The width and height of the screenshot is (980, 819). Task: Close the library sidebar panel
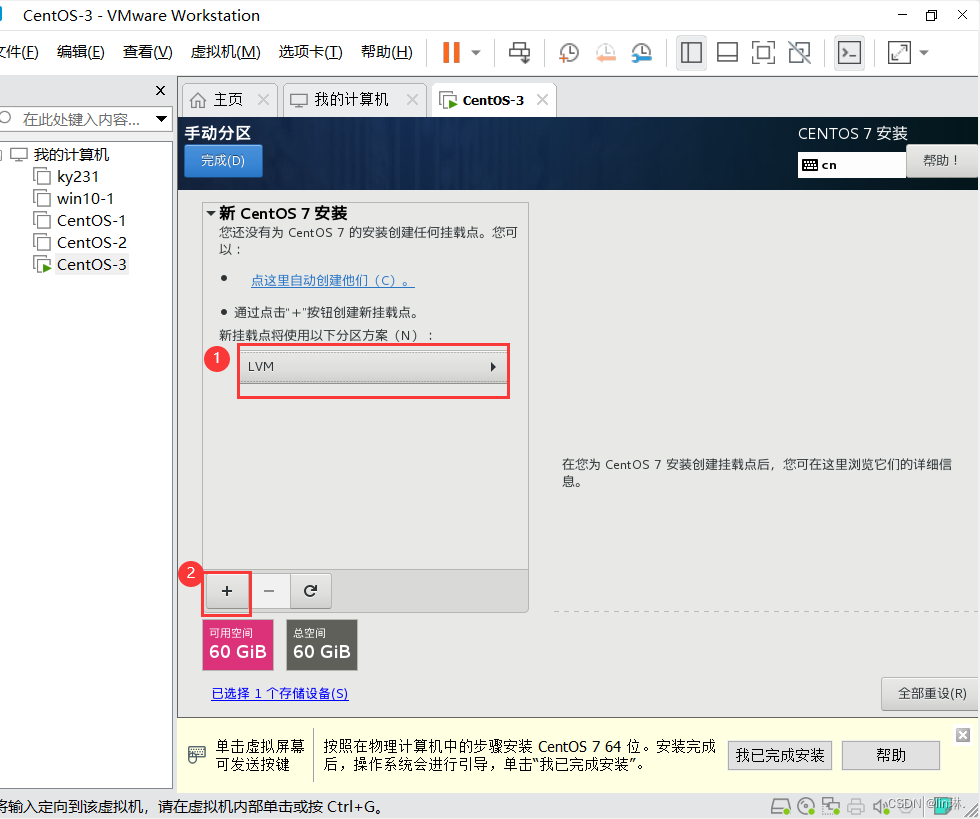pos(161,91)
